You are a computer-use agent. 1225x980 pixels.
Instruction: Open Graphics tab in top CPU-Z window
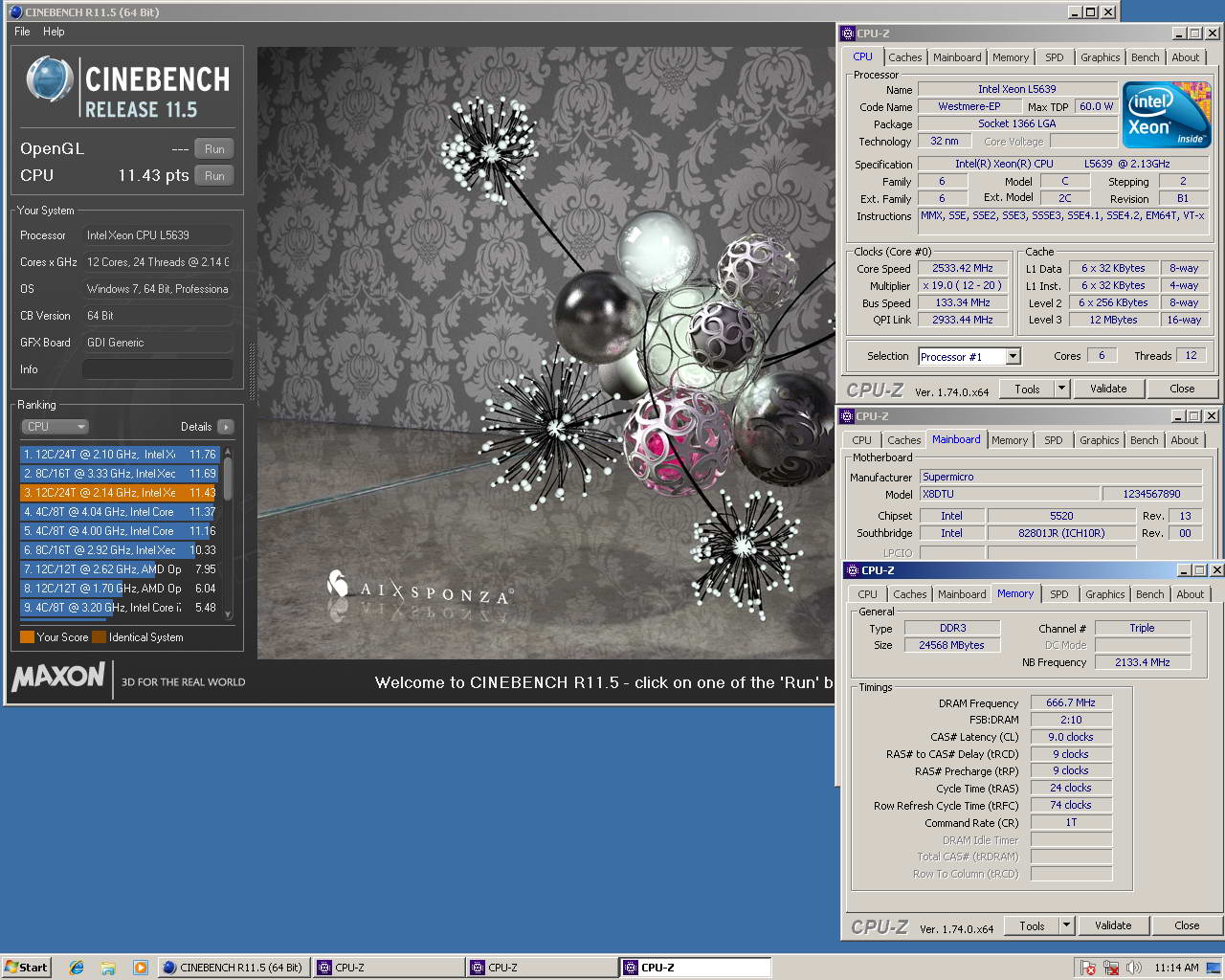coord(1100,57)
